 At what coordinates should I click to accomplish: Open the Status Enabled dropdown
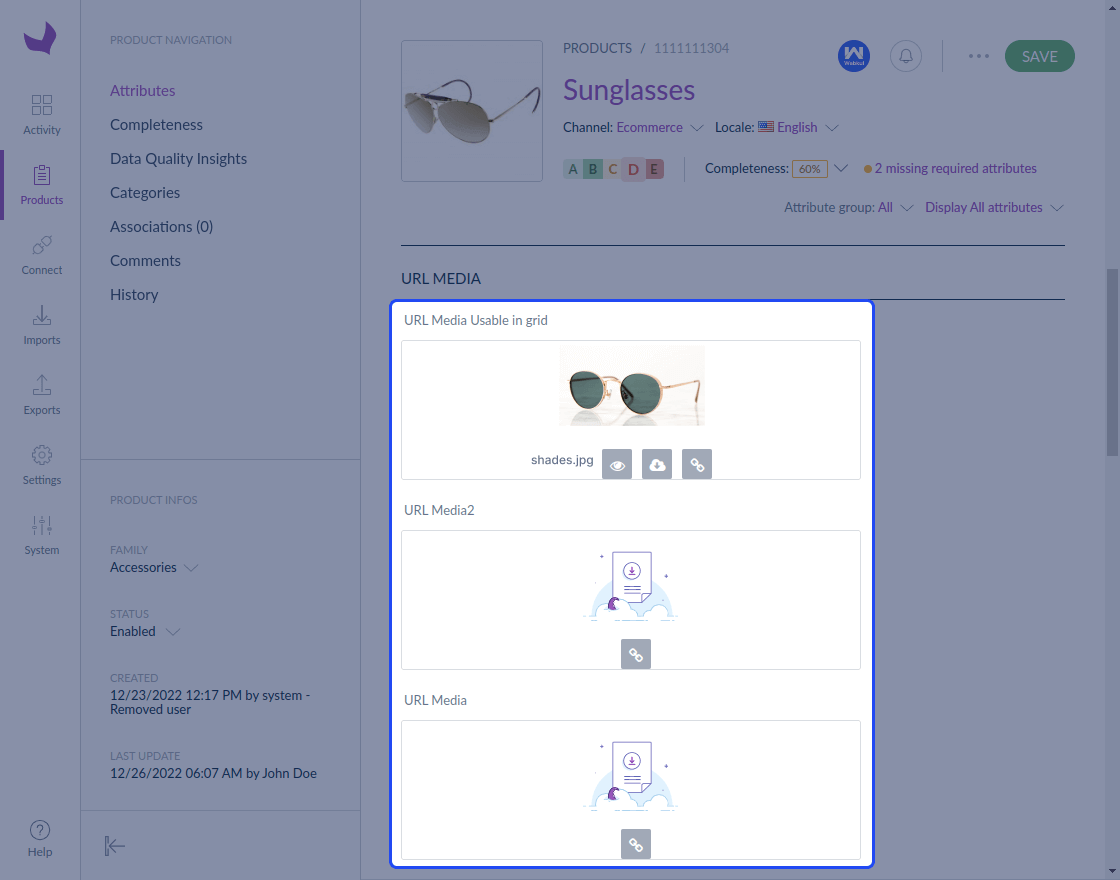coord(145,631)
